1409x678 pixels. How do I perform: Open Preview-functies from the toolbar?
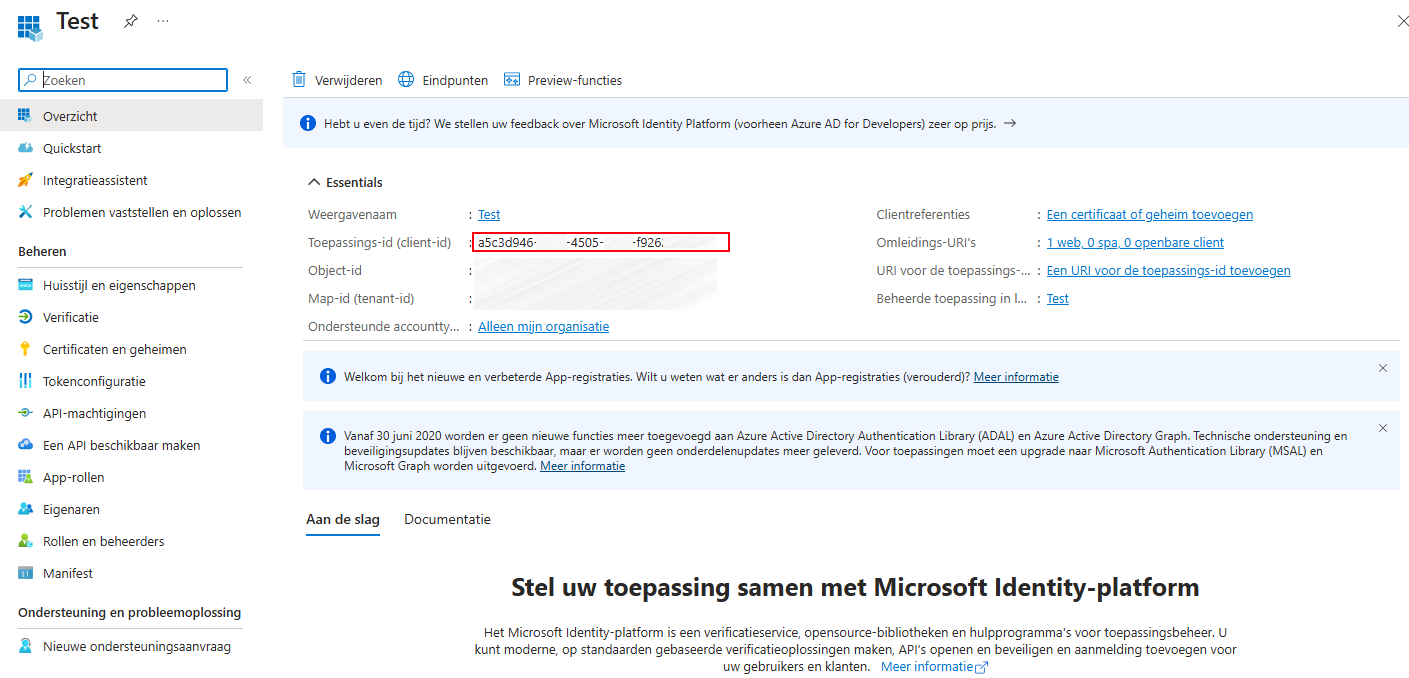coord(575,80)
